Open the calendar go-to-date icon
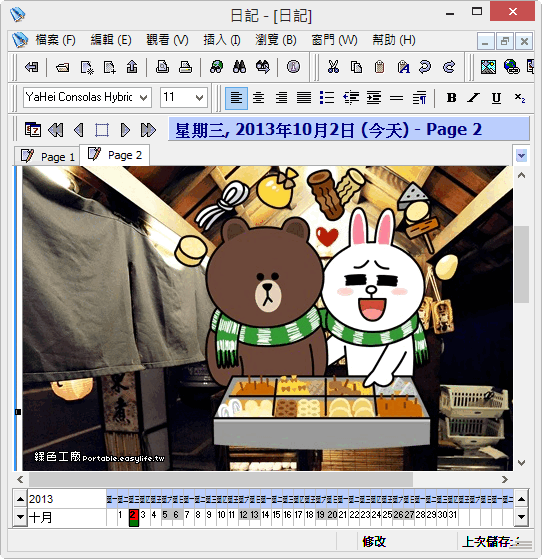The width and height of the screenshot is (542, 559). (x=33, y=130)
